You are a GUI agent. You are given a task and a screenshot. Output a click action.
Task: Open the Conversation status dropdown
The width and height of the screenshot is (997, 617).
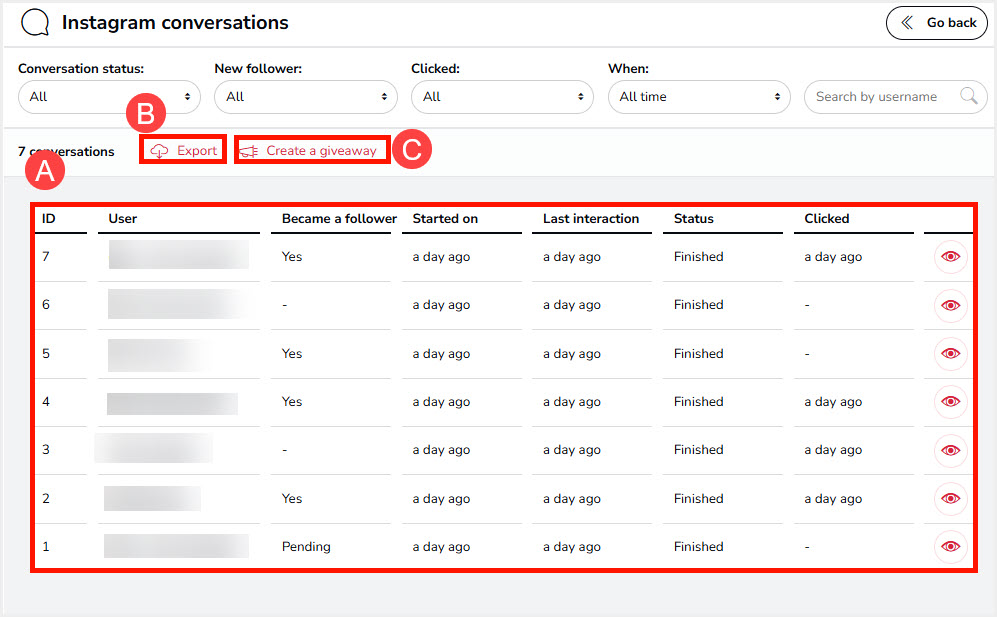(109, 97)
